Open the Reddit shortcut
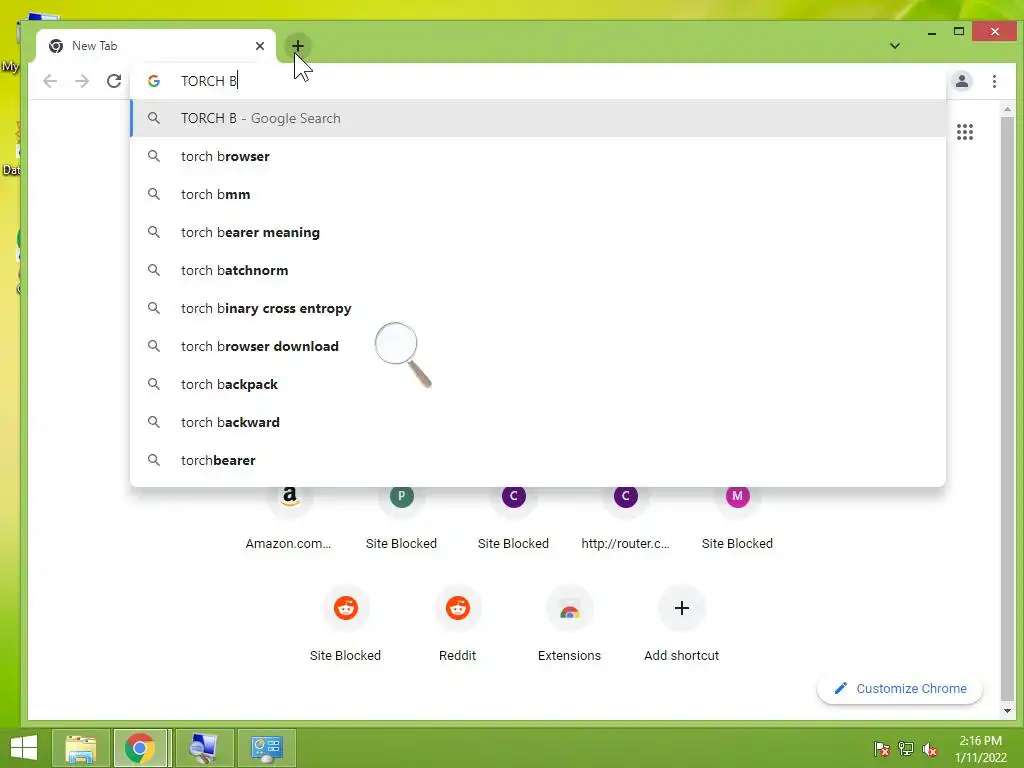Screen dimensions: 1024x768 [x=457, y=624]
